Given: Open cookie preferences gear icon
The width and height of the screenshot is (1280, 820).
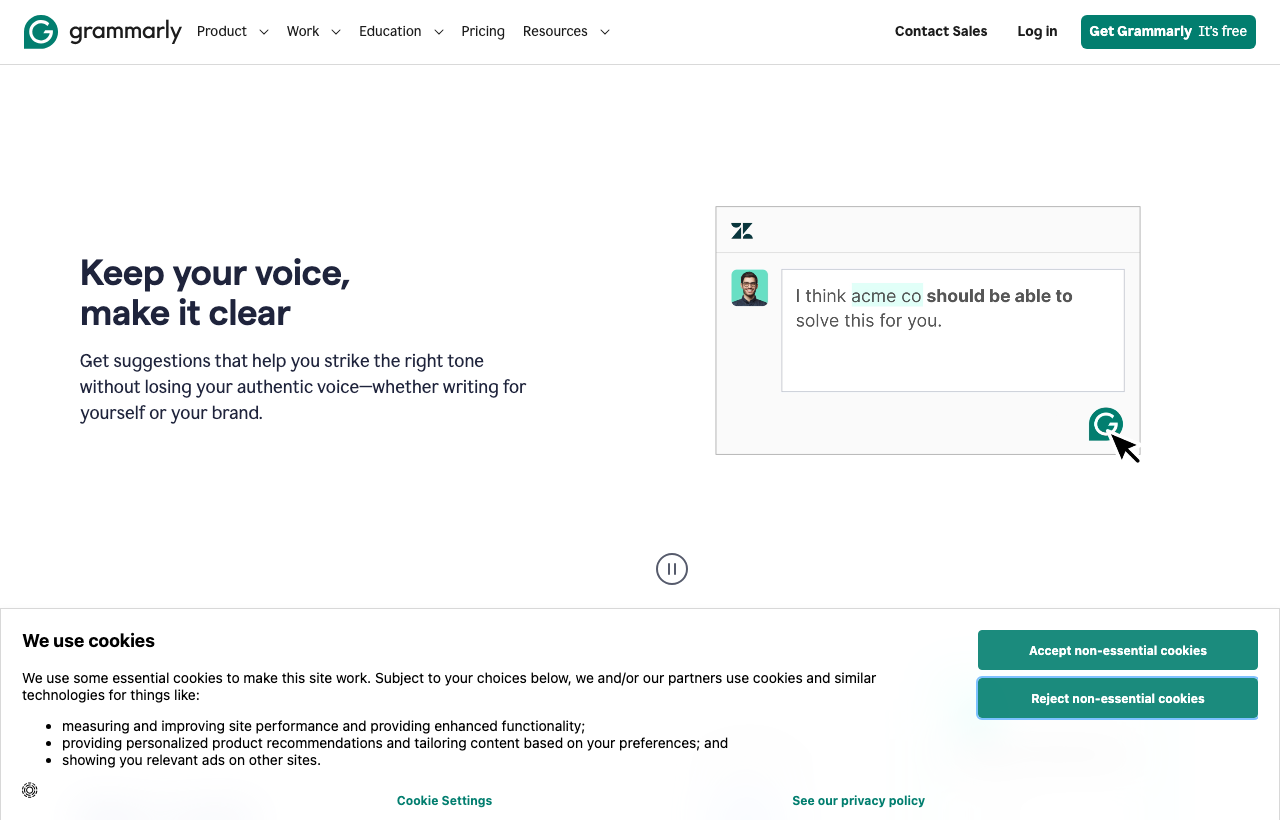Looking at the screenshot, I should pos(30,790).
